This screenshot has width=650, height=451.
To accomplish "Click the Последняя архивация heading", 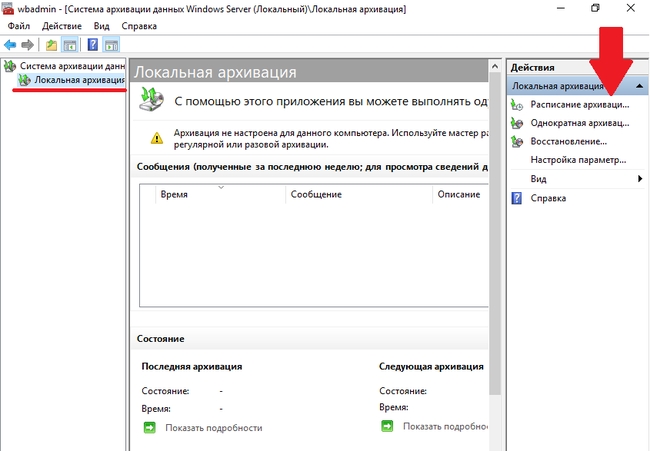I will click(x=192, y=366).
